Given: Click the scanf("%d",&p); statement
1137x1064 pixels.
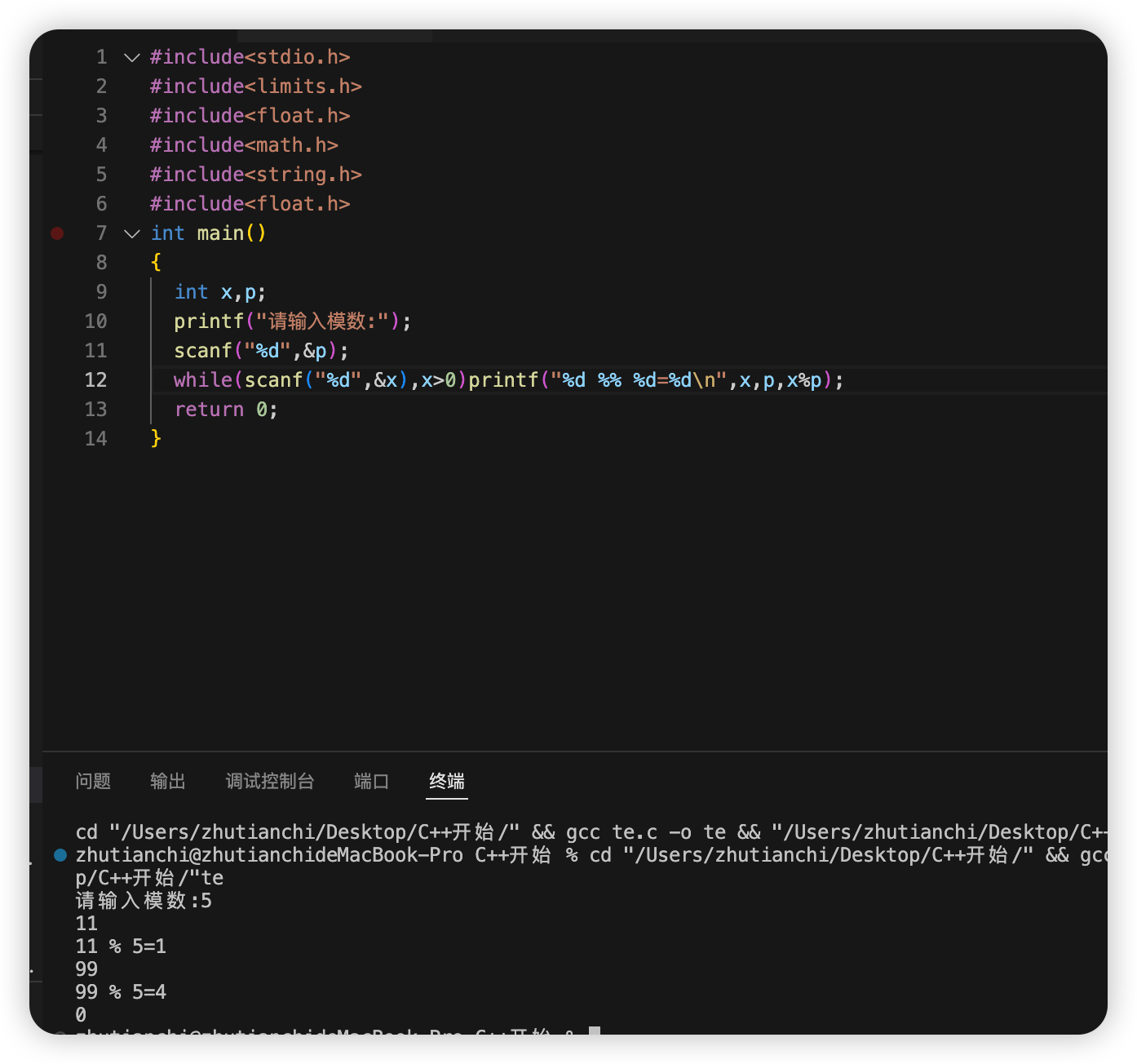Looking at the screenshot, I should point(261,351).
